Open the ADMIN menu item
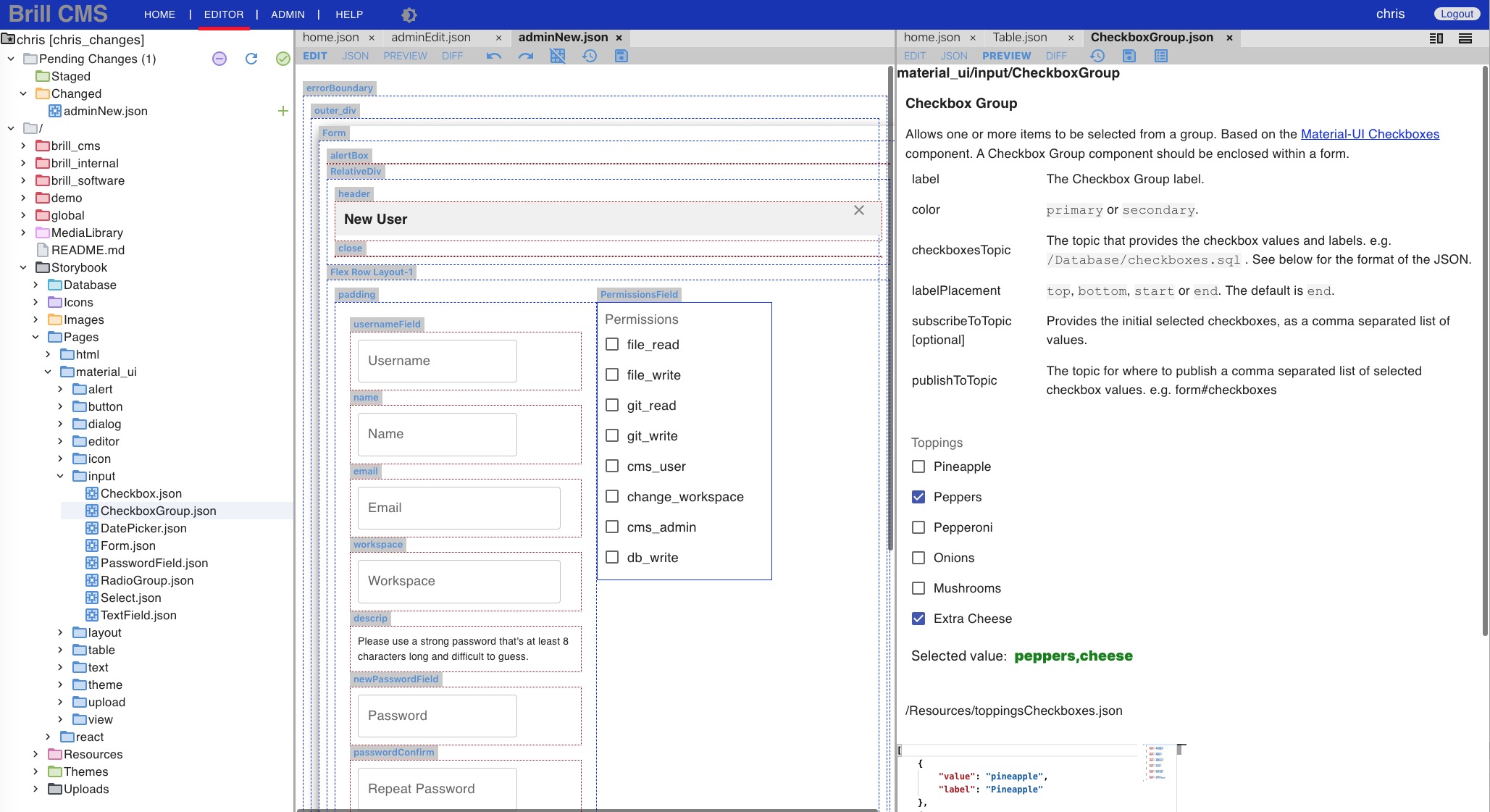1490x812 pixels. click(x=288, y=14)
